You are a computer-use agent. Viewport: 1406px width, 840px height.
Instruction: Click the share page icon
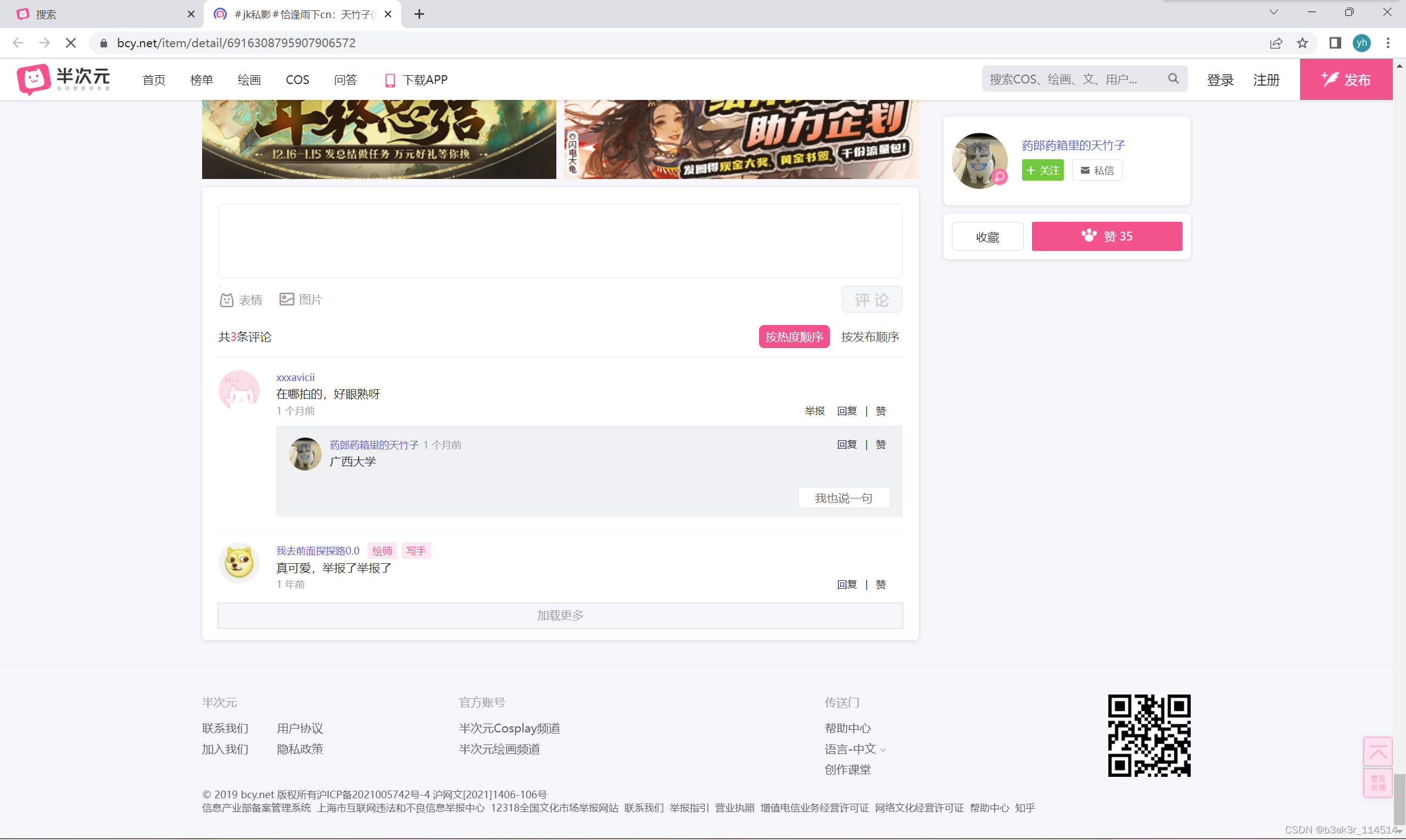[x=1276, y=43]
